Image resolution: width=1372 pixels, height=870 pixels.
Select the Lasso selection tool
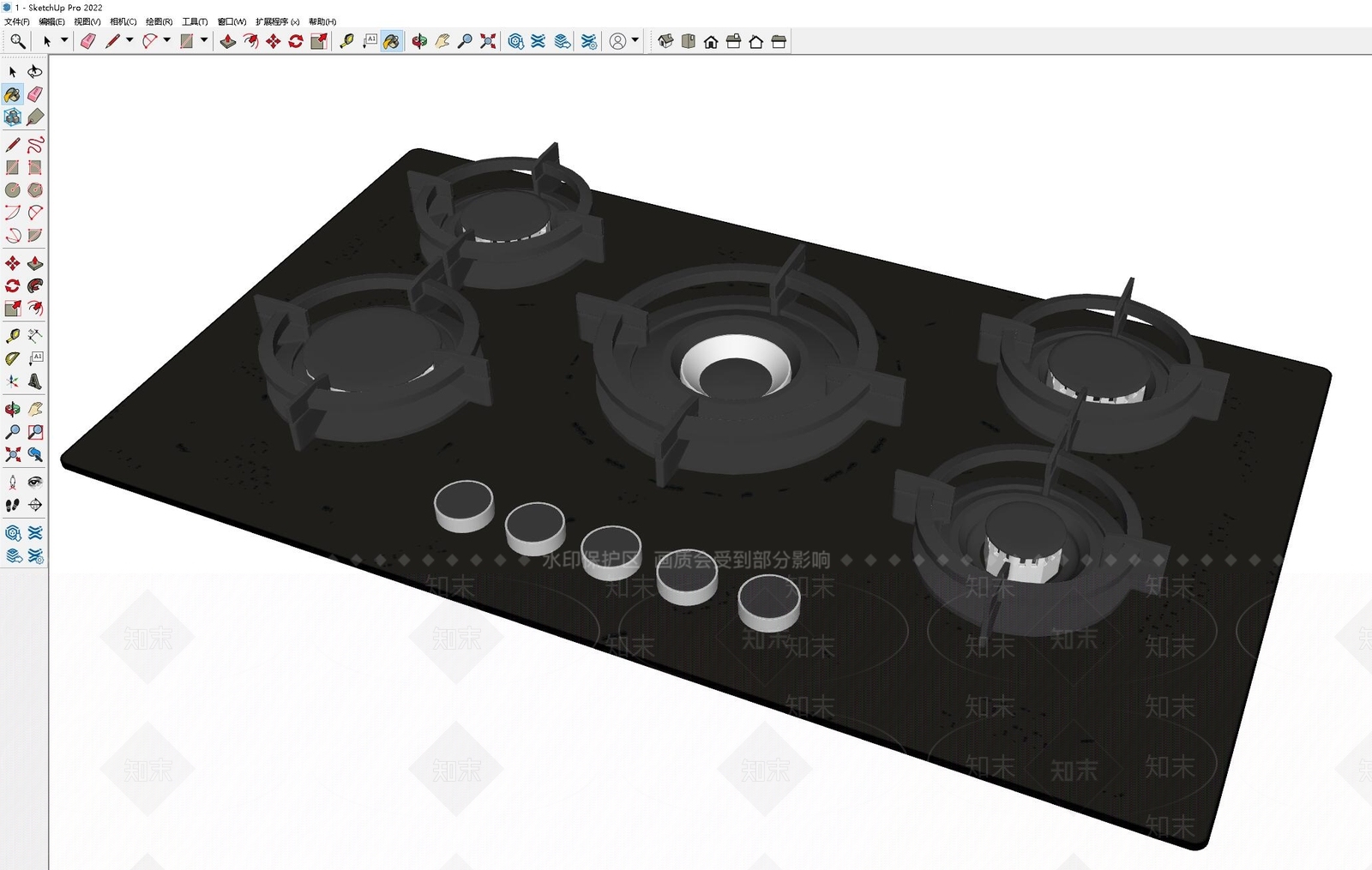(35, 72)
